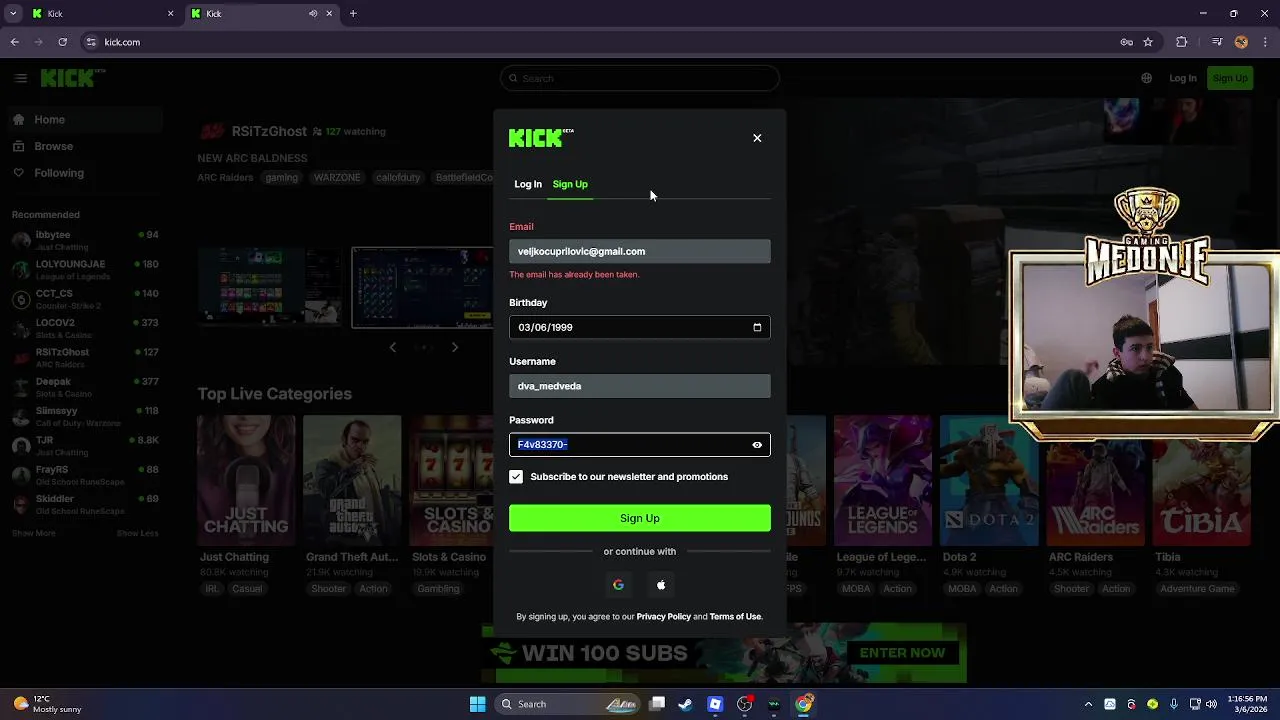
Task: Continue with Google sign-in icon
Action: click(618, 585)
